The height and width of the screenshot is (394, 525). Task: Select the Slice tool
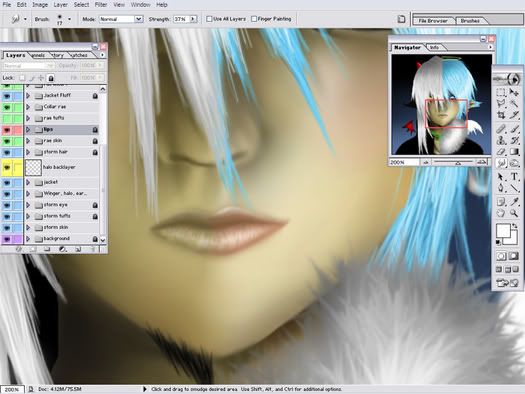click(514, 115)
